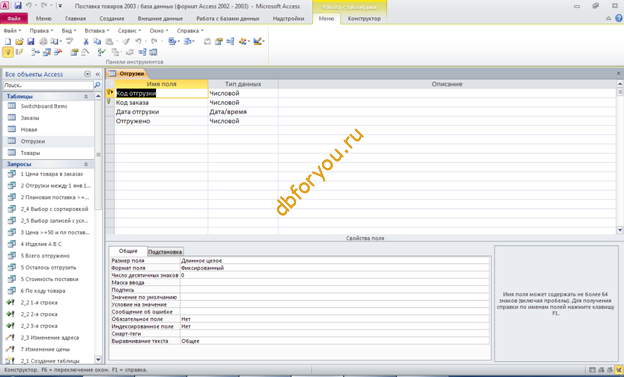Click the Cut scissors icon
This screenshot has width=624, height=377.
[86, 41]
